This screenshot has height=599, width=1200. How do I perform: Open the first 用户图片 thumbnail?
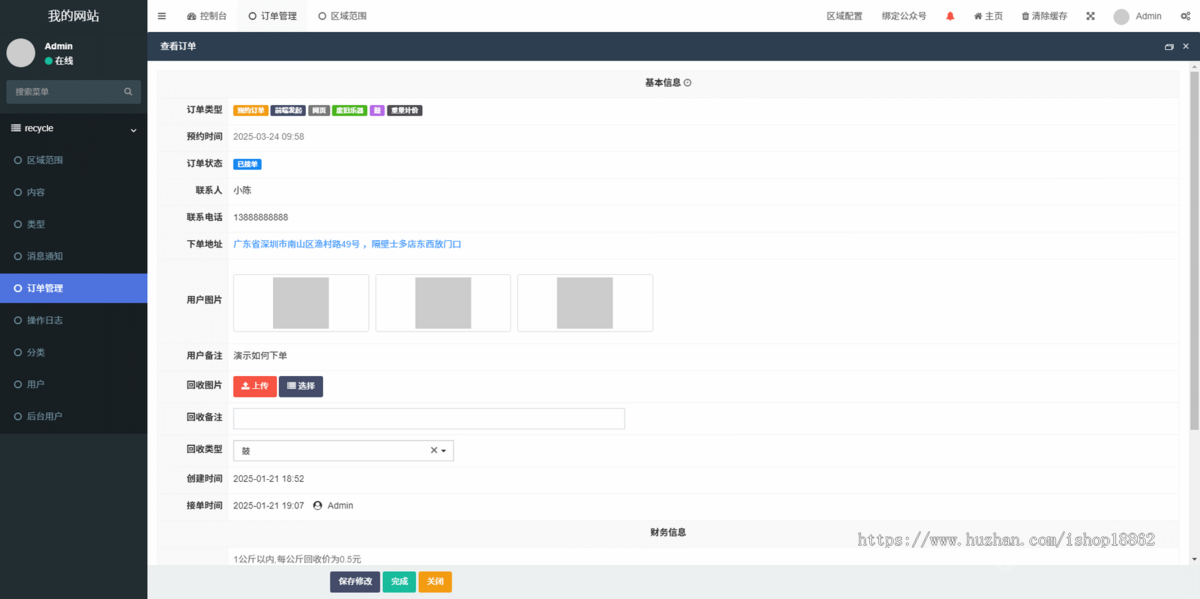301,303
